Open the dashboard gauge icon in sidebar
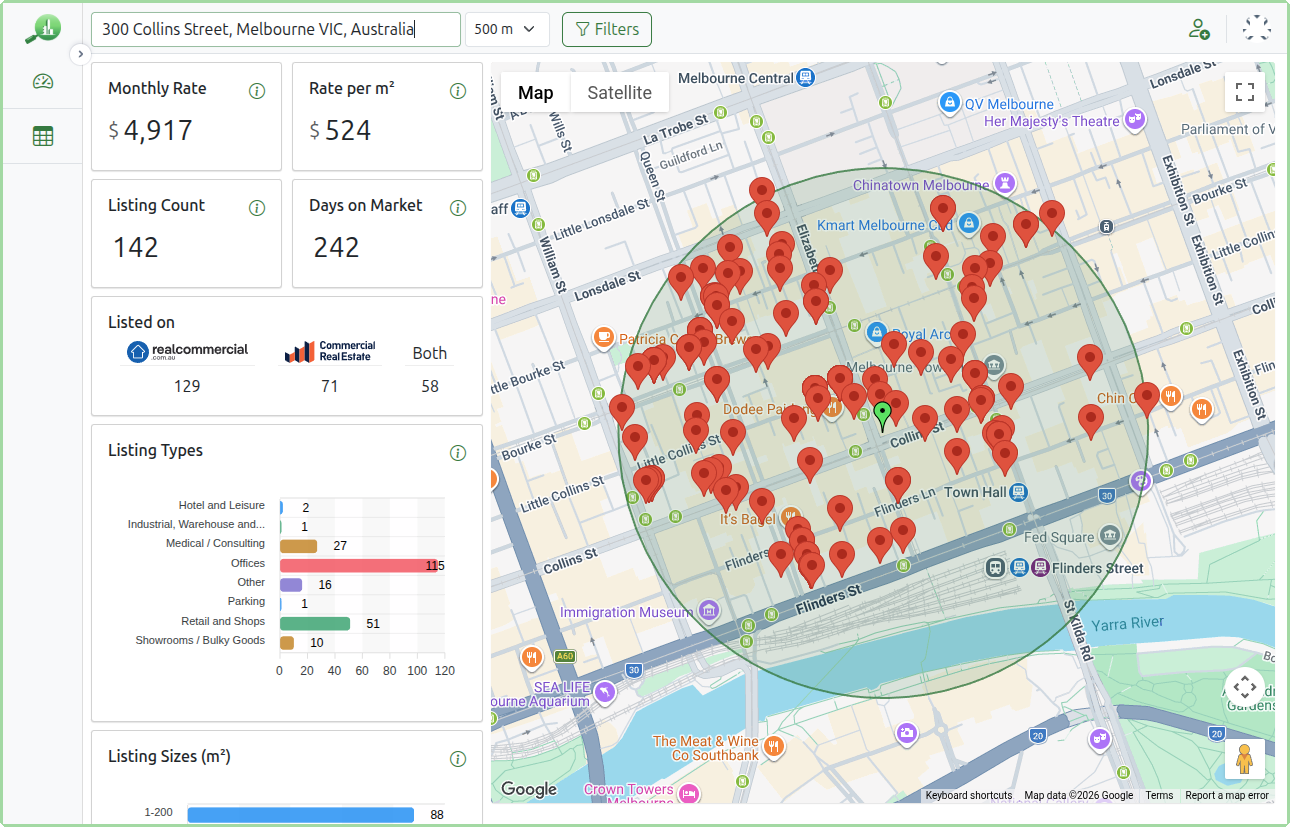 tap(43, 82)
